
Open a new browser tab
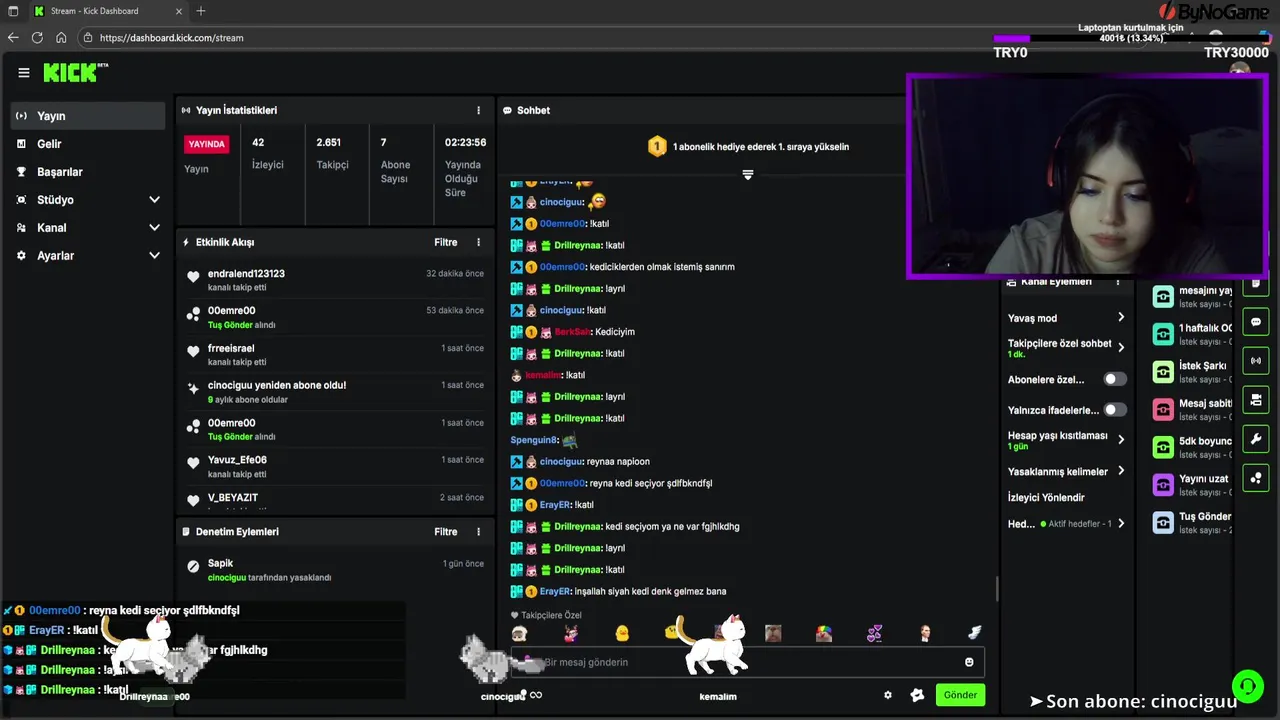pos(201,11)
